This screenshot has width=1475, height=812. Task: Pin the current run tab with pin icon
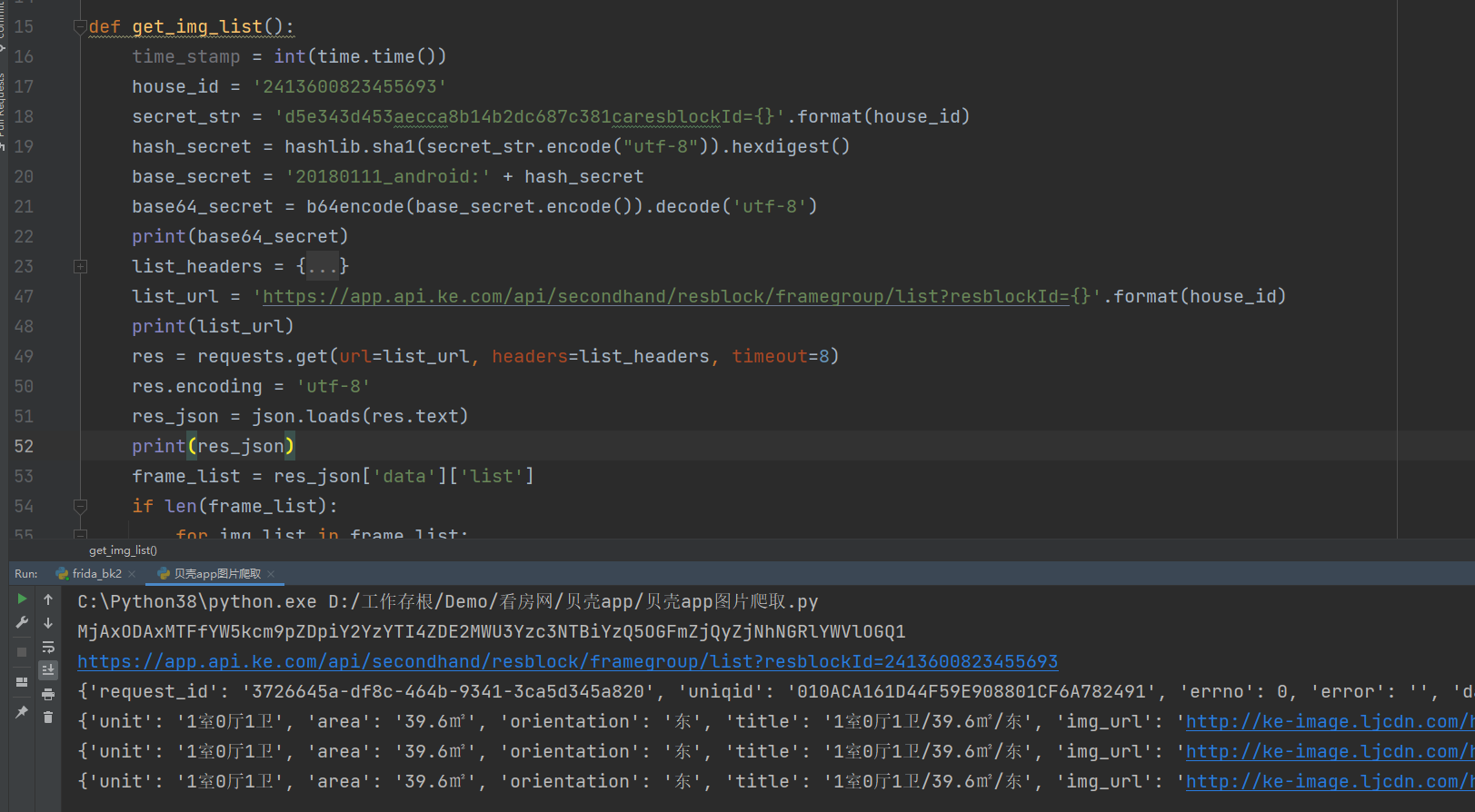point(22,712)
